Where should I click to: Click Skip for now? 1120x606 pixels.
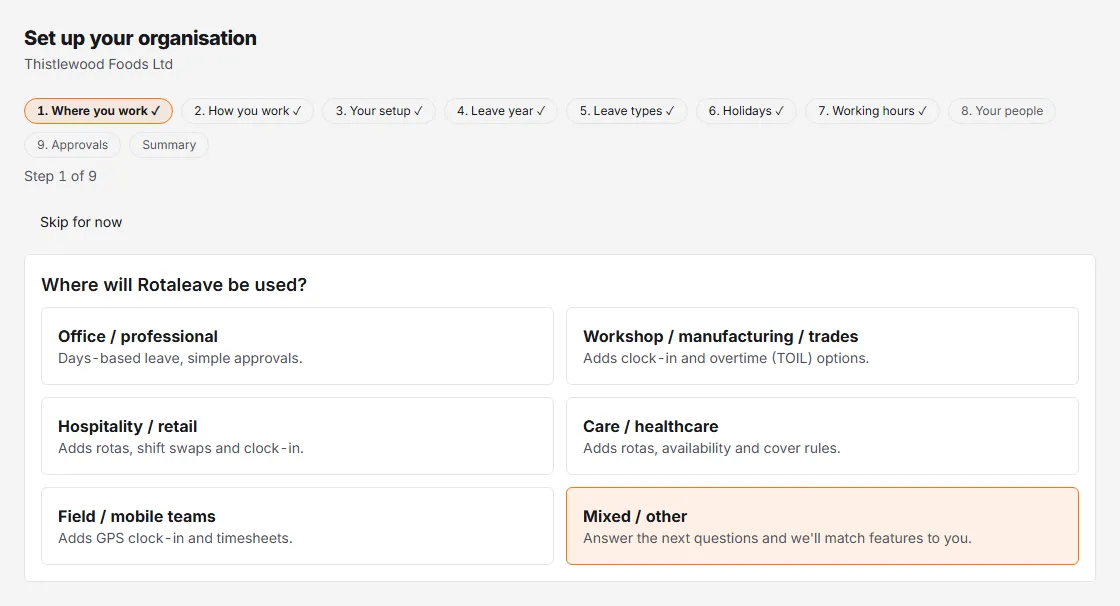tap(81, 222)
